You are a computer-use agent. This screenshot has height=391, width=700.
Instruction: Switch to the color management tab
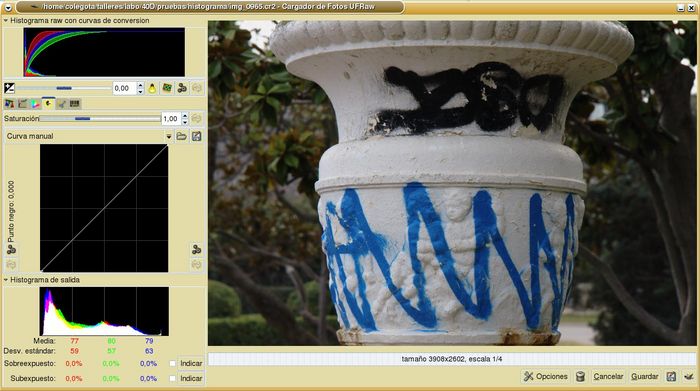[x=35, y=104]
